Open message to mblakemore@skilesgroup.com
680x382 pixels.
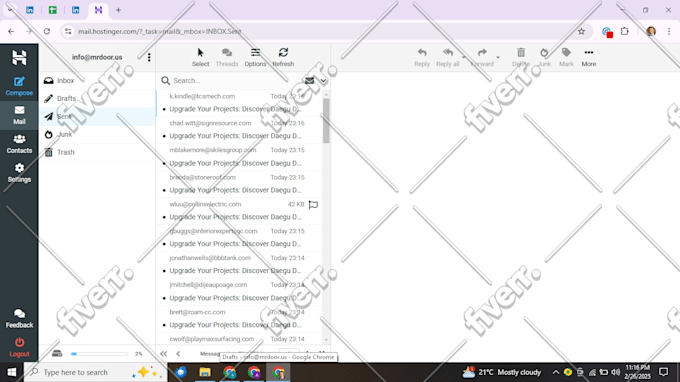click(x=239, y=157)
